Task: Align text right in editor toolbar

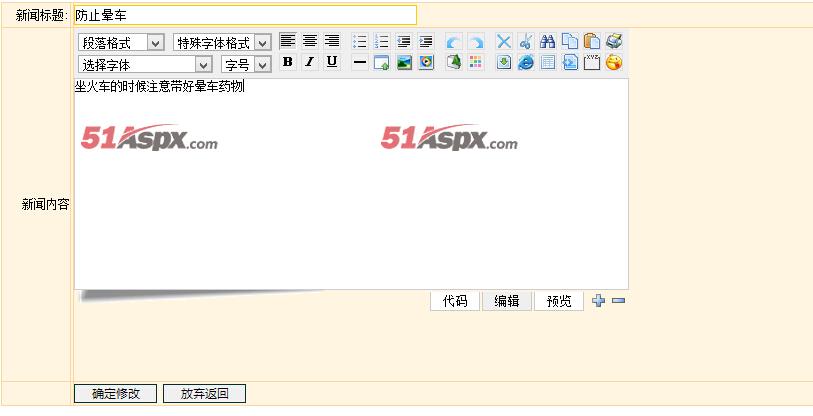Action: pyautogui.click(x=332, y=41)
